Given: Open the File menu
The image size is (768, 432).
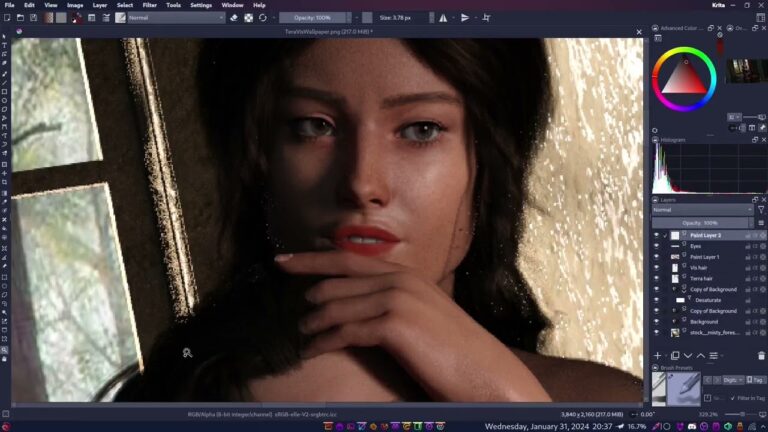Looking at the screenshot, I should coord(9,5).
